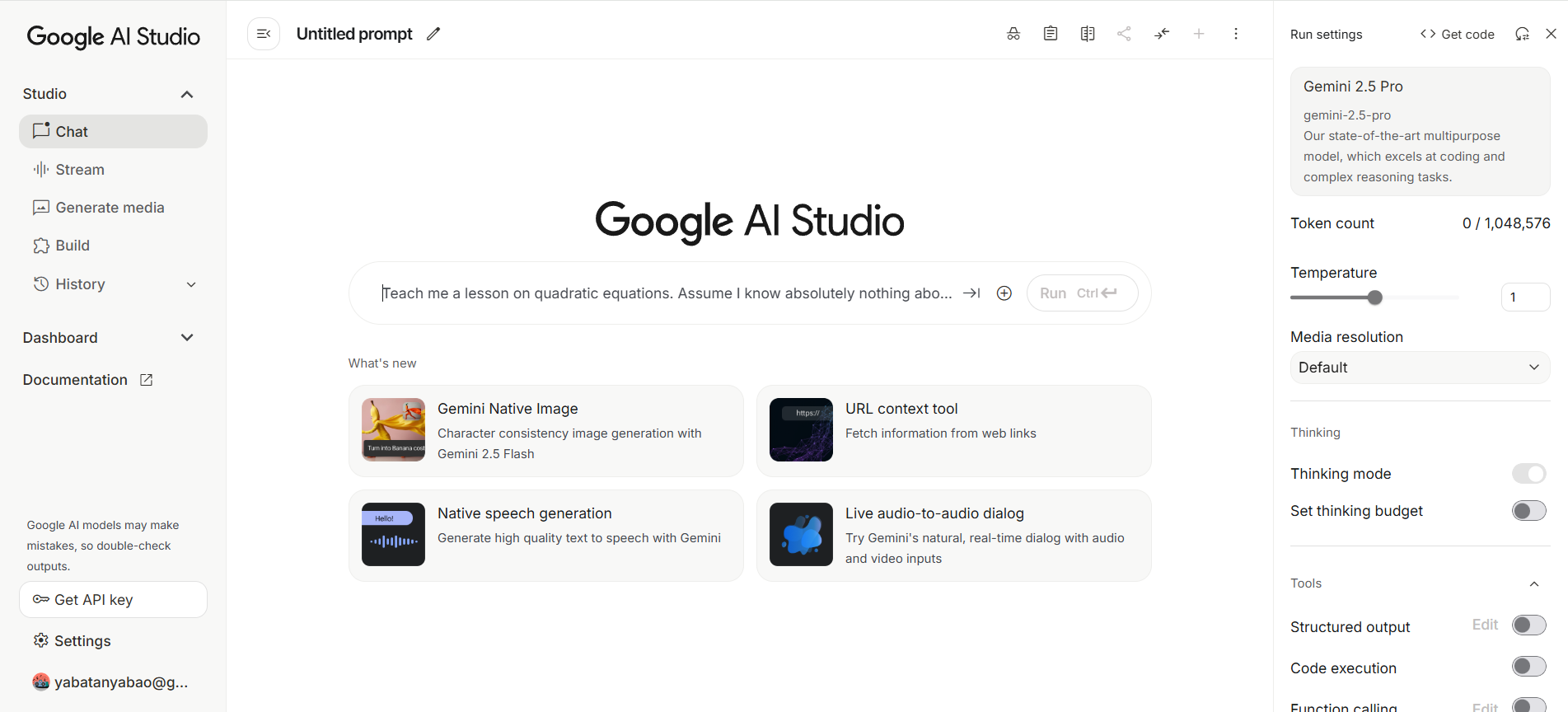Click the collapse arrows toolbar icon
The image size is (1568, 712).
click(1162, 34)
